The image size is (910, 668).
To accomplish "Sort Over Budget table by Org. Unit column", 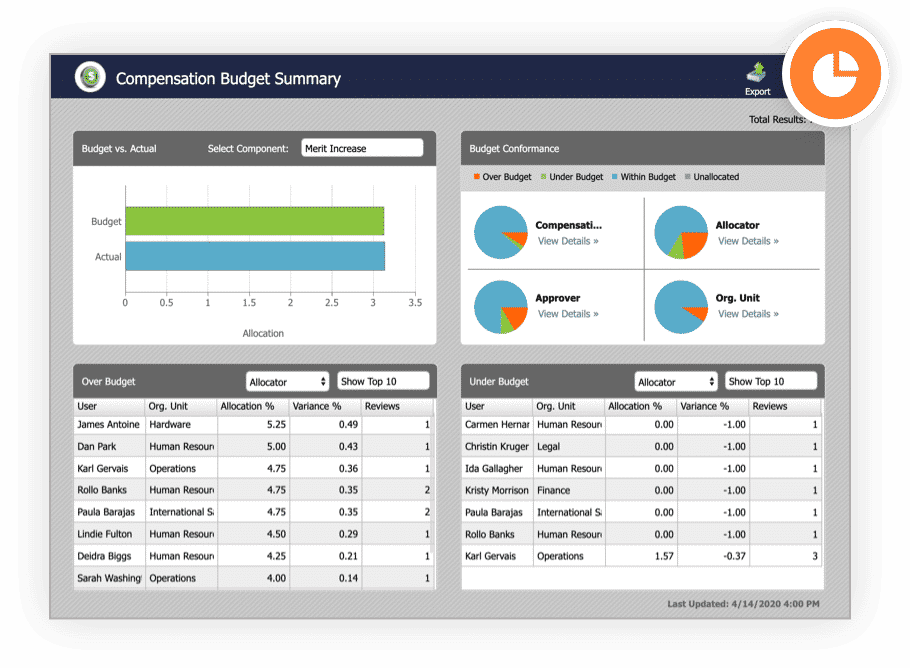I will (181, 406).
